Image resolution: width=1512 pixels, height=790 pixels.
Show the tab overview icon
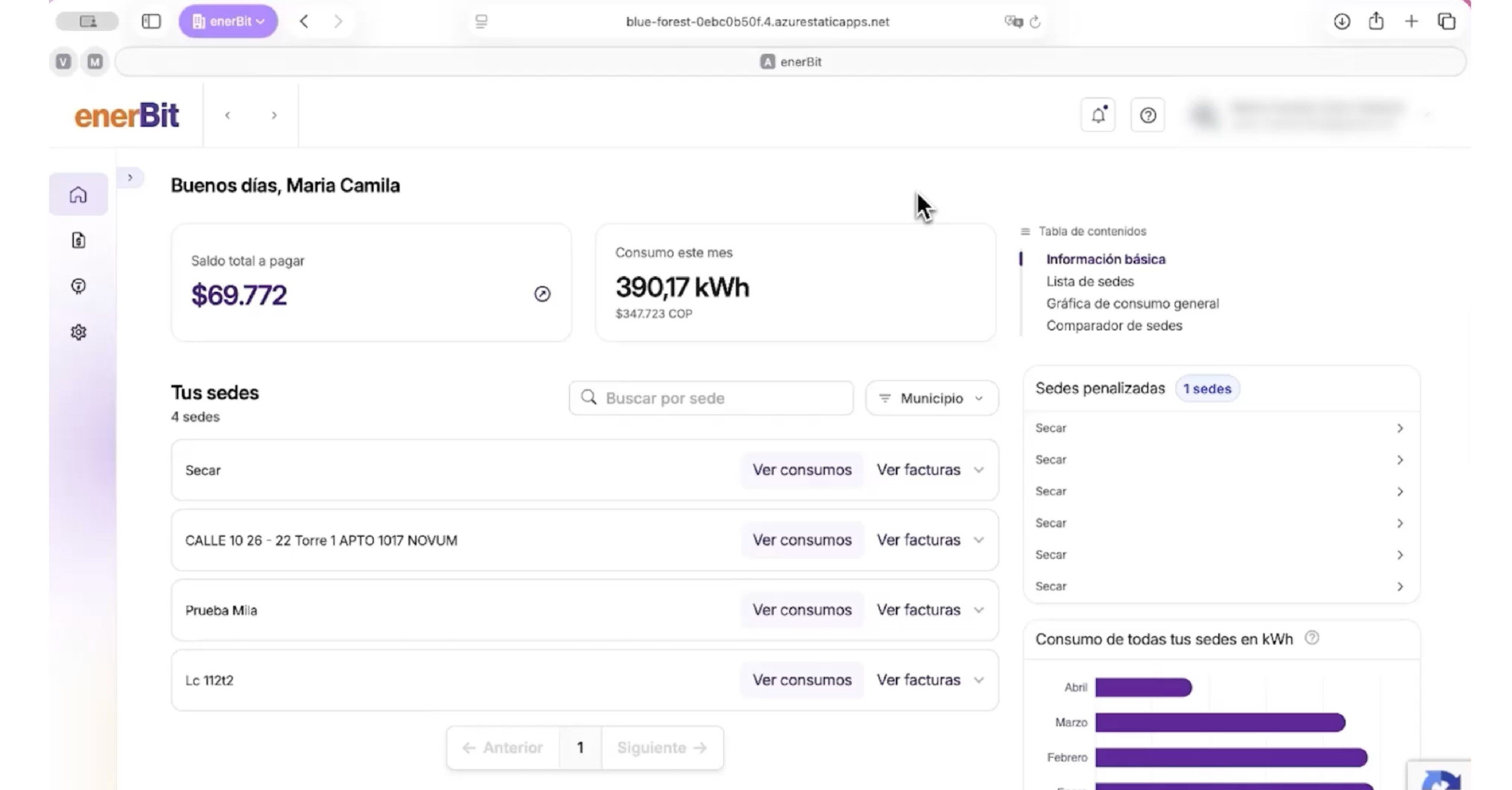(1446, 22)
